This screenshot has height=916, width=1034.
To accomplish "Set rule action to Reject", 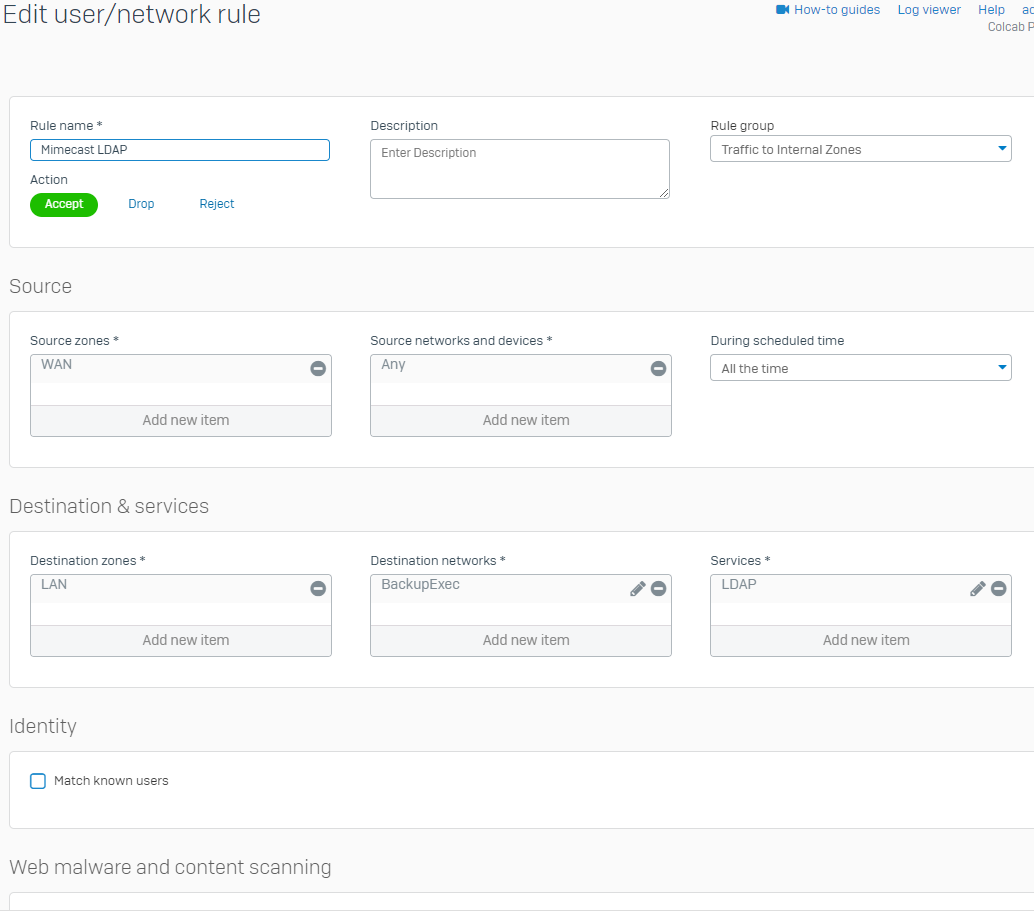I will click(217, 204).
